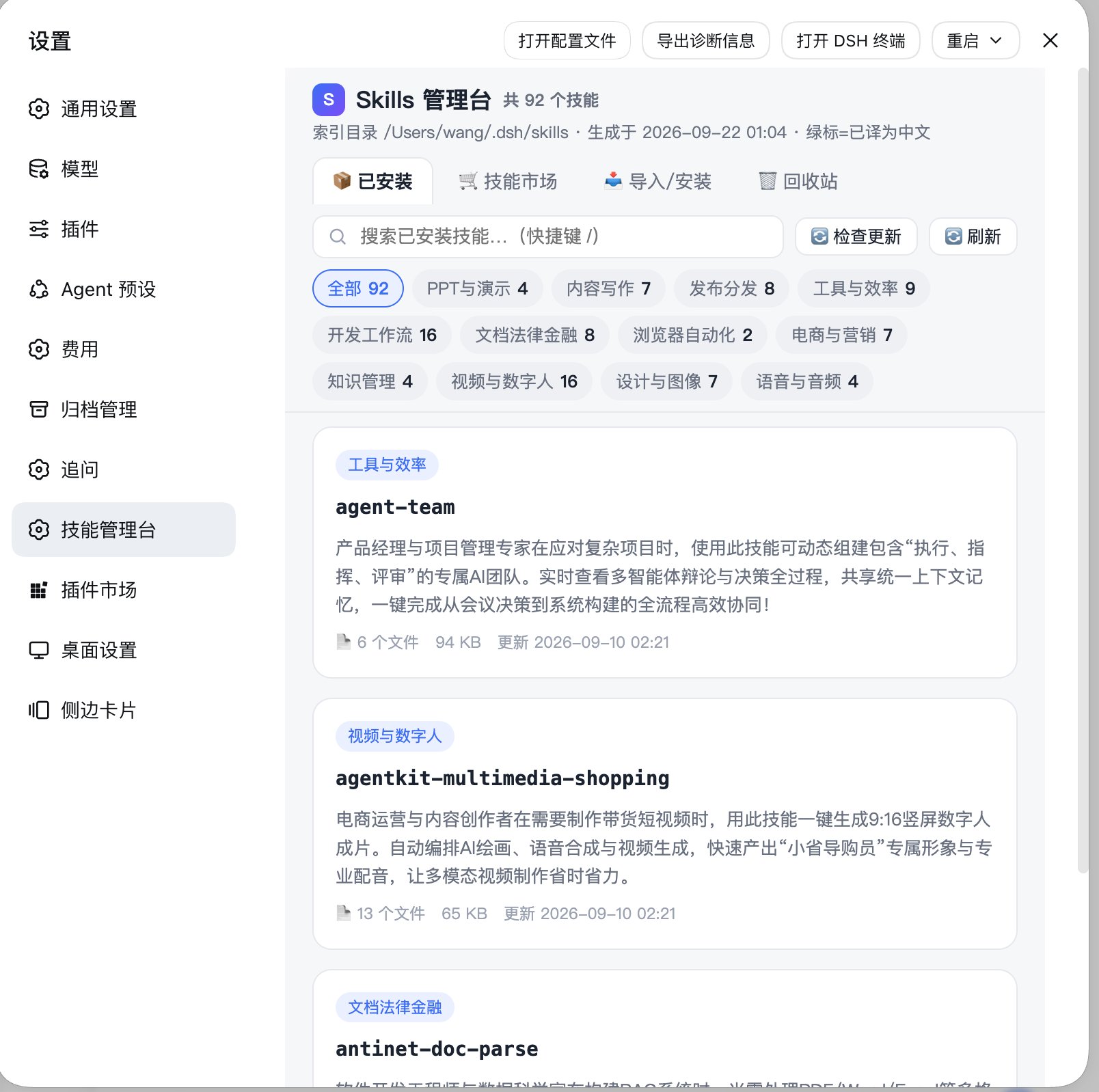Select the 全部 92 filter chip
The height and width of the screenshot is (1092, 1099).
click(358, 288)
